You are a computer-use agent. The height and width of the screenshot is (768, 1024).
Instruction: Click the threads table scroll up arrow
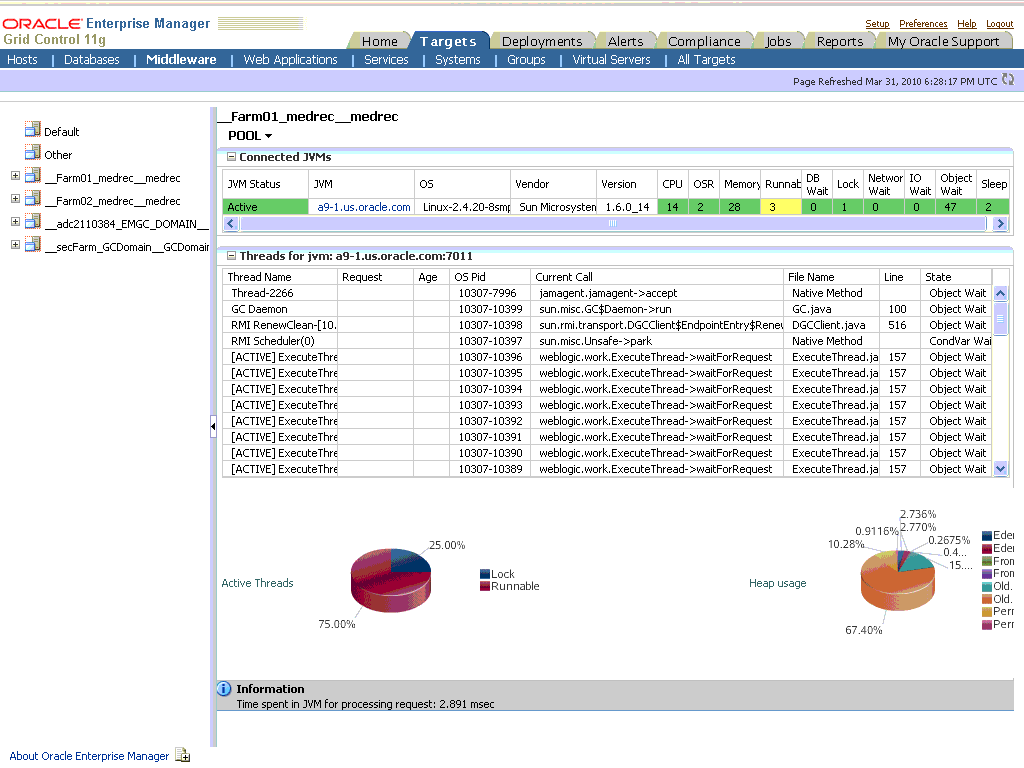click(1000, 293)
